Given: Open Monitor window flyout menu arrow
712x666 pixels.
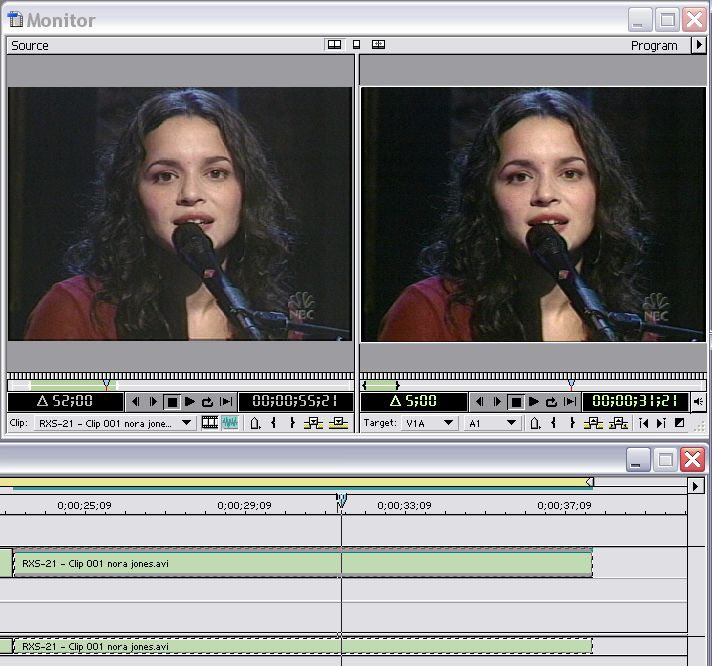Looking at the screenshot, I should (699, 45).
